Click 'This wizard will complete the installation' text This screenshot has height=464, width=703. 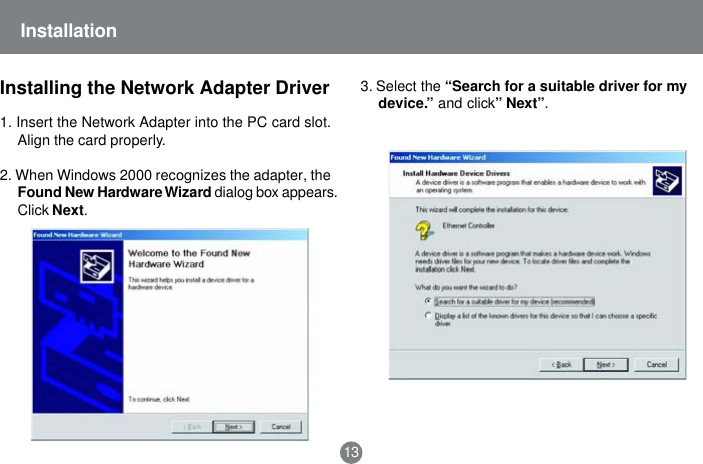(492, 209)
